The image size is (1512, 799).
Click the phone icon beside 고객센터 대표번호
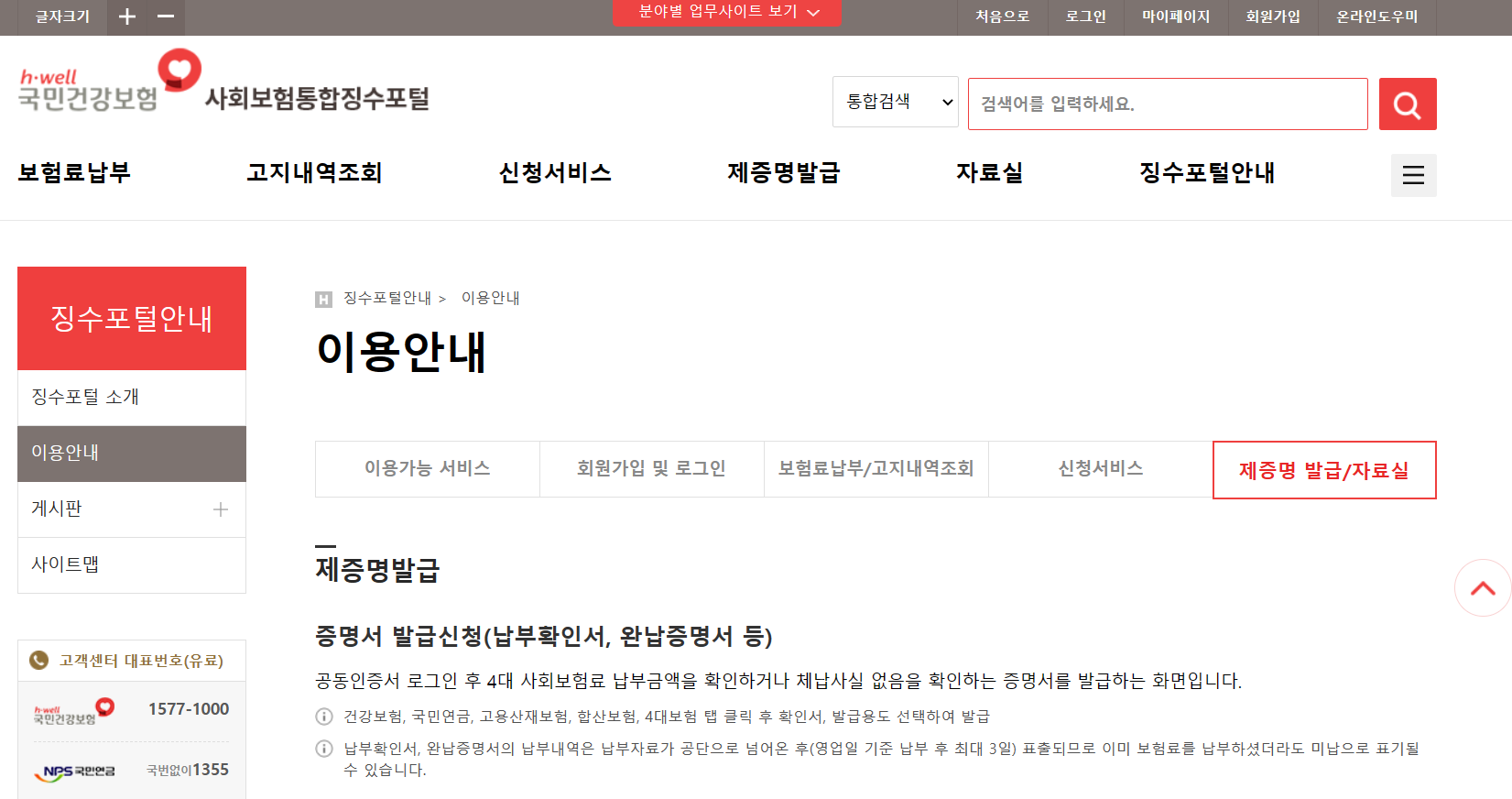pyautogui.click(x=38, y=661)
